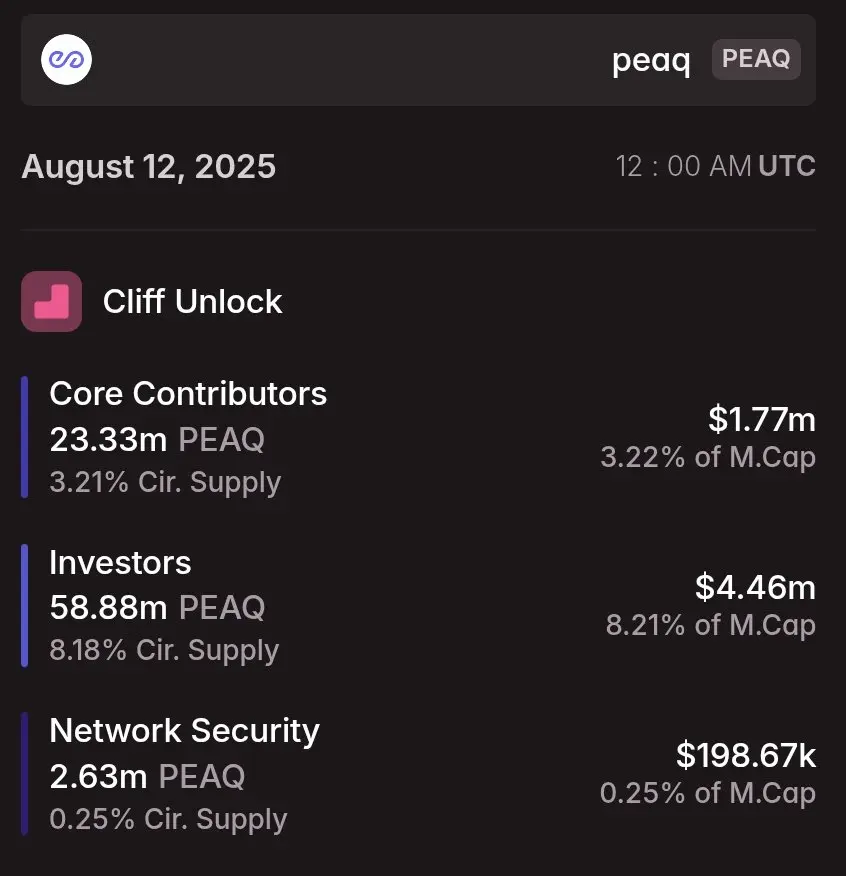The image size is (846, 876).
Task: Select the $198.67k unlock value
Action: (x=746, y=755)
